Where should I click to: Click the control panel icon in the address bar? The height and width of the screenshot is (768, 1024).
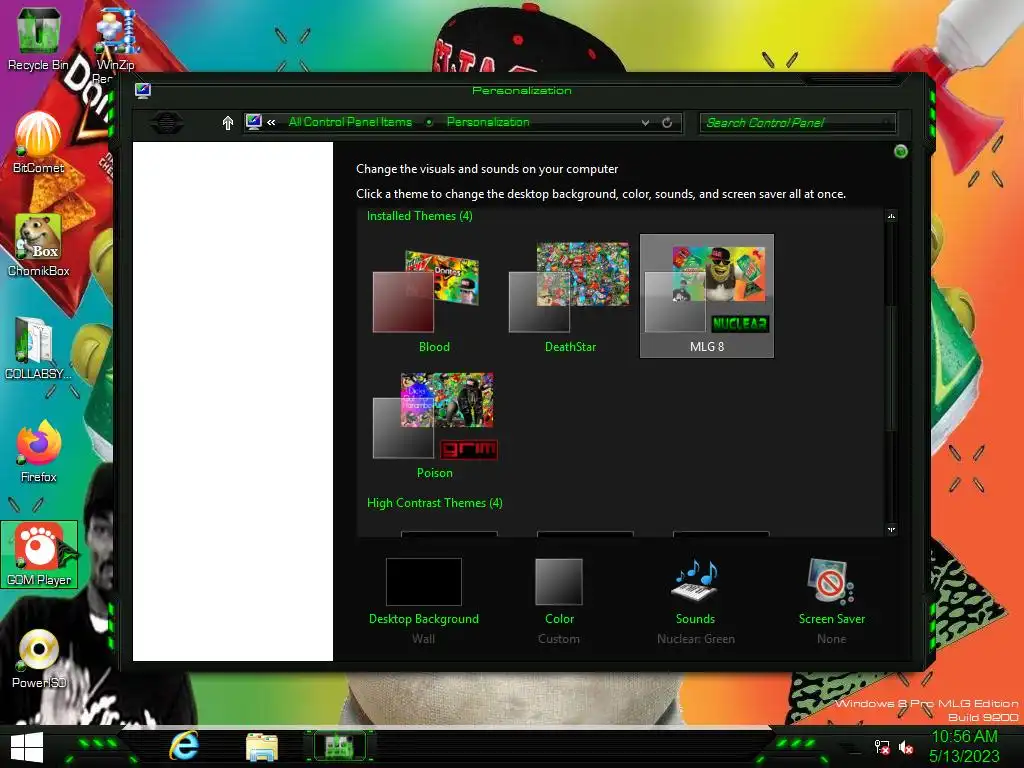(253, 122)
